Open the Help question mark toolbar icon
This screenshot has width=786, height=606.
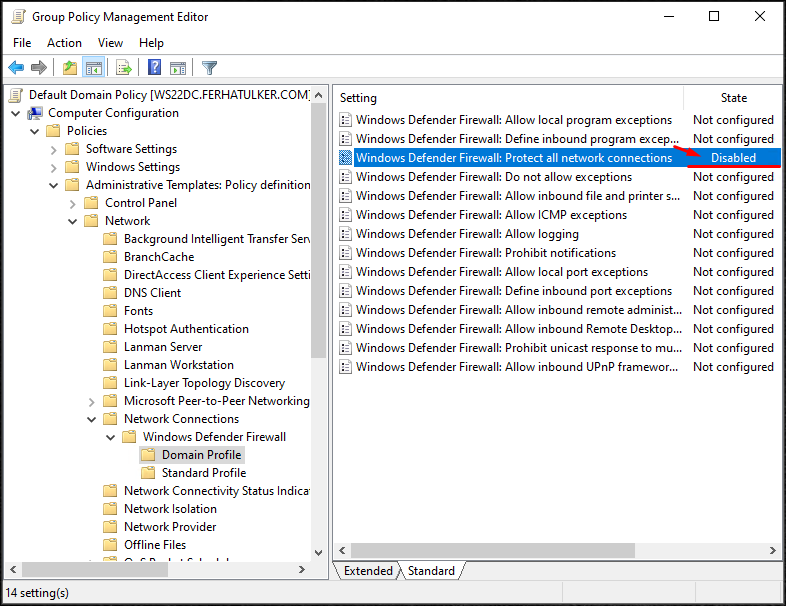[154, 67]
